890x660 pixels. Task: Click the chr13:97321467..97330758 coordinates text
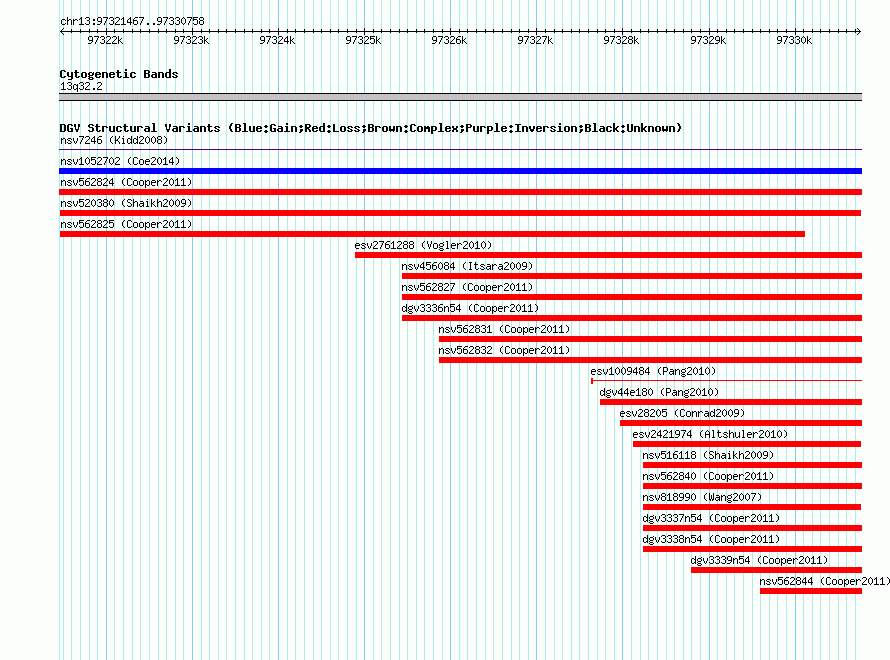132,21
